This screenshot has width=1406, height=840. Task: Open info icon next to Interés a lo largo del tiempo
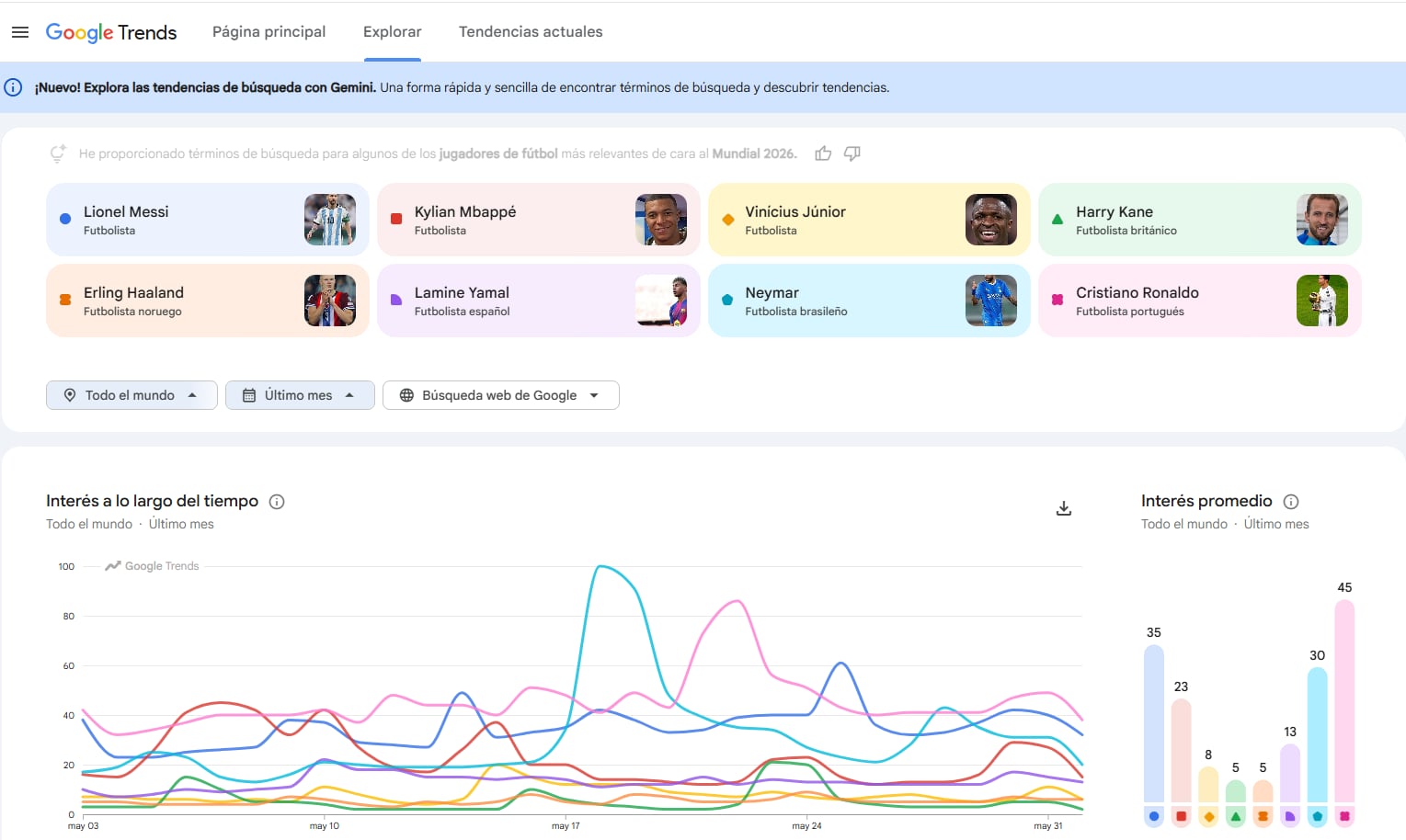pyautogui.click(x=277, y=502)
